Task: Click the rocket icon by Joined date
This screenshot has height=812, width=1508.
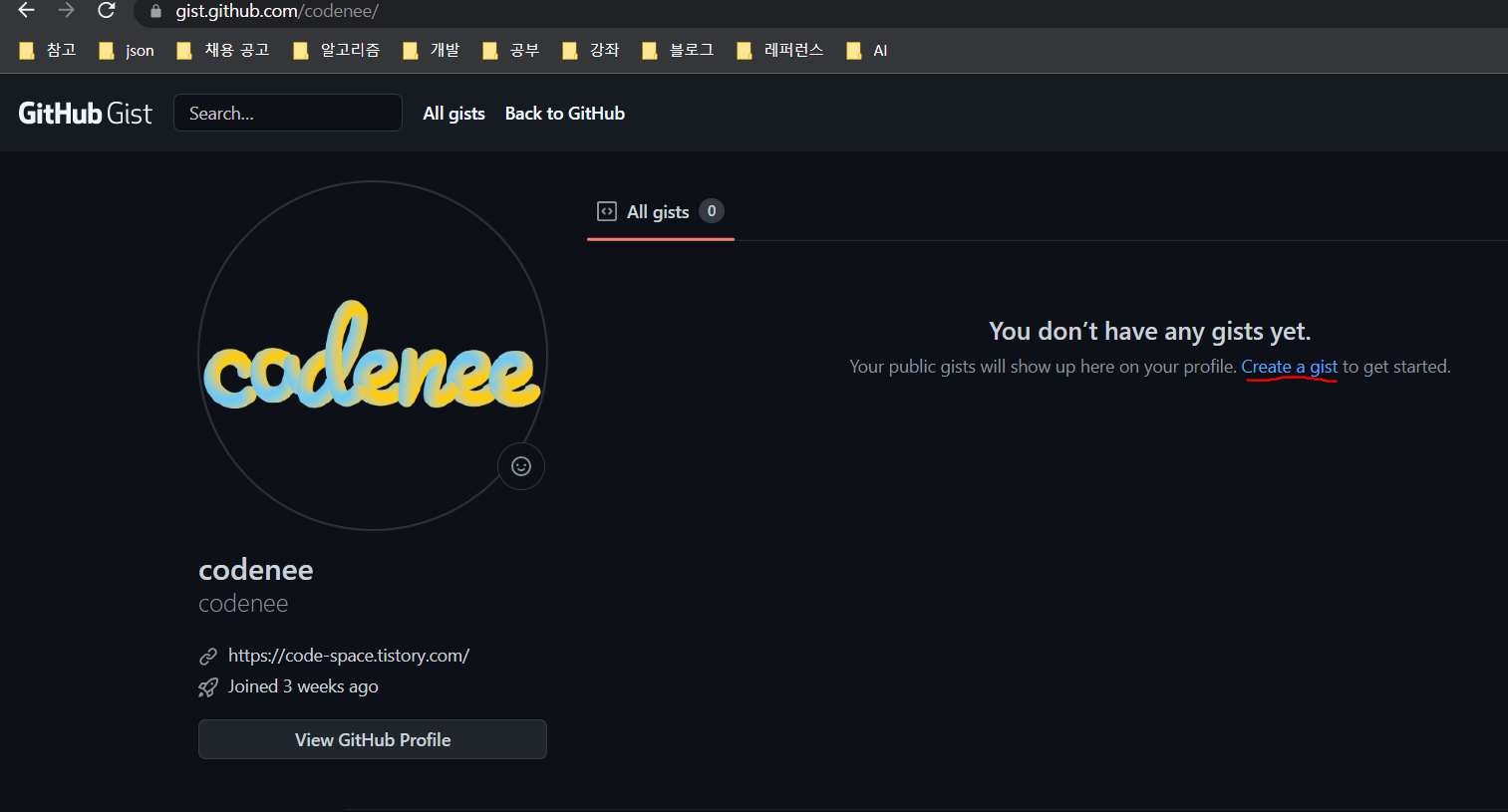Action: (x=208, y=687)
